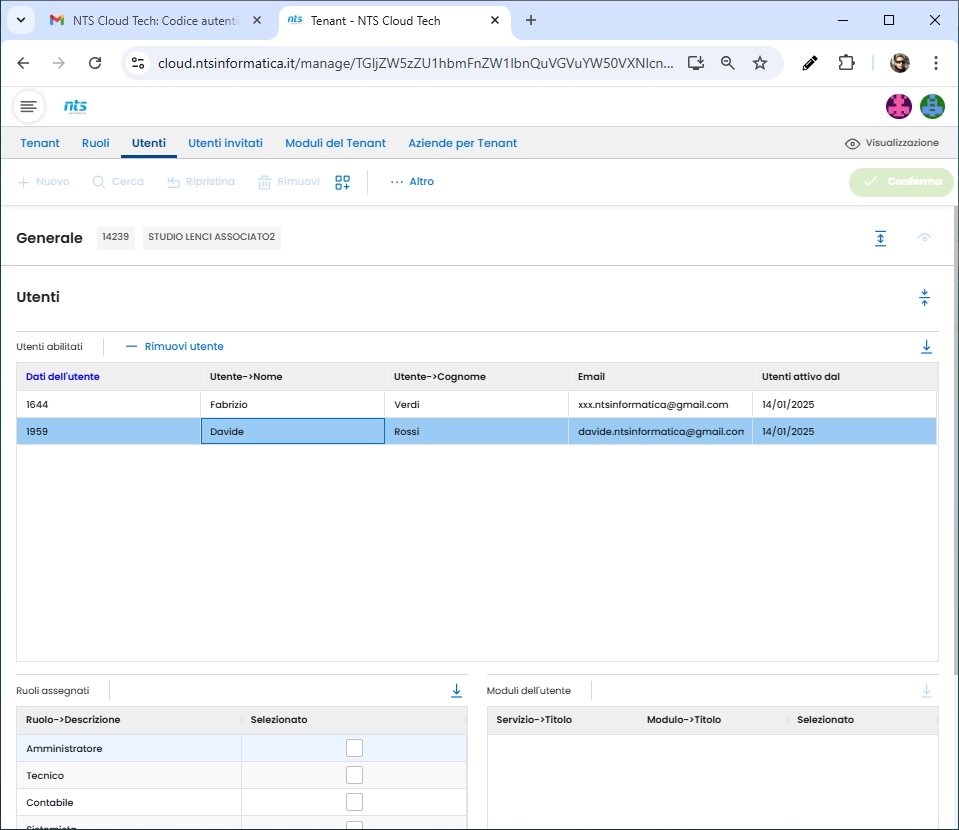Click the Rimuovi utente button

coord(175,347)
